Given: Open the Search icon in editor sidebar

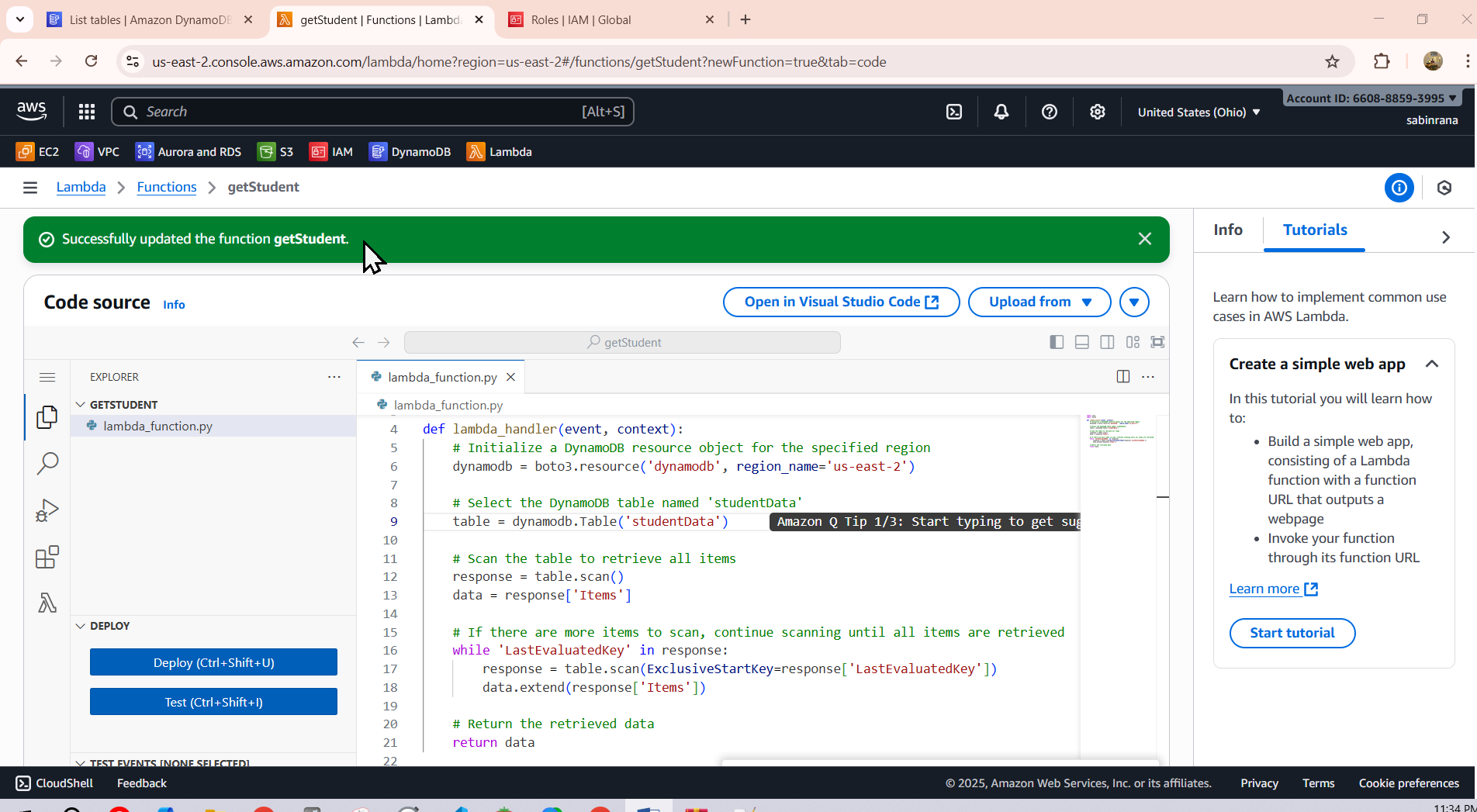Looking at the screenshot, I should tap(47, 464).
